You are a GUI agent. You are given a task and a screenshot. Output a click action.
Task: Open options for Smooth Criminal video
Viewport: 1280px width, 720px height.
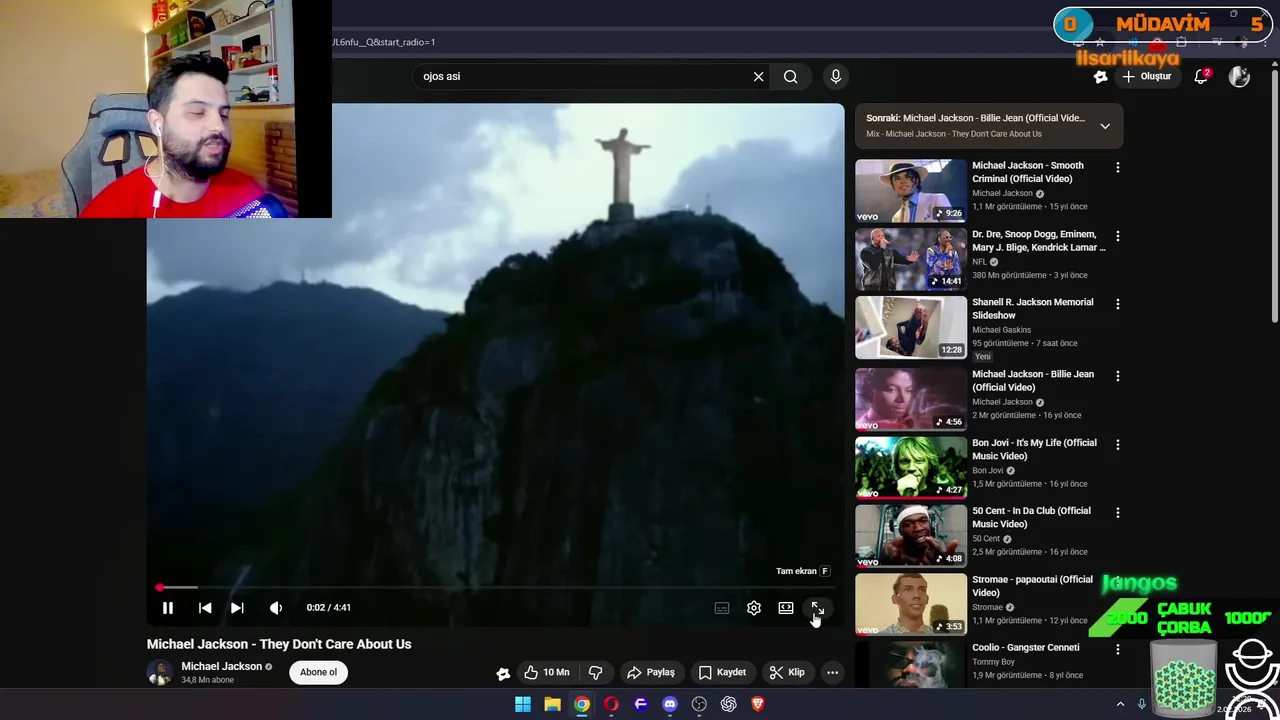click(1118, 168)
